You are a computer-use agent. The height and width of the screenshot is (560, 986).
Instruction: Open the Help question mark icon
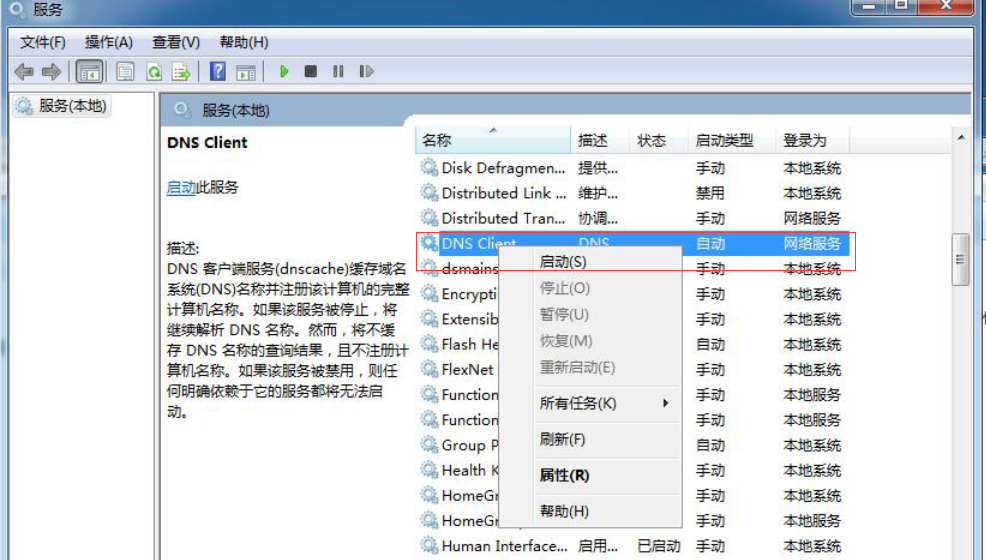point(218,72)
